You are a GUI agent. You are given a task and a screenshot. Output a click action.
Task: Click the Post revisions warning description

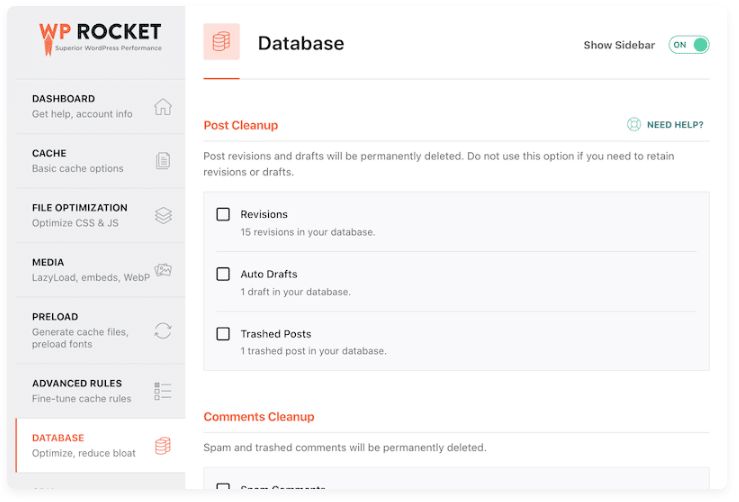click(439, 164)
